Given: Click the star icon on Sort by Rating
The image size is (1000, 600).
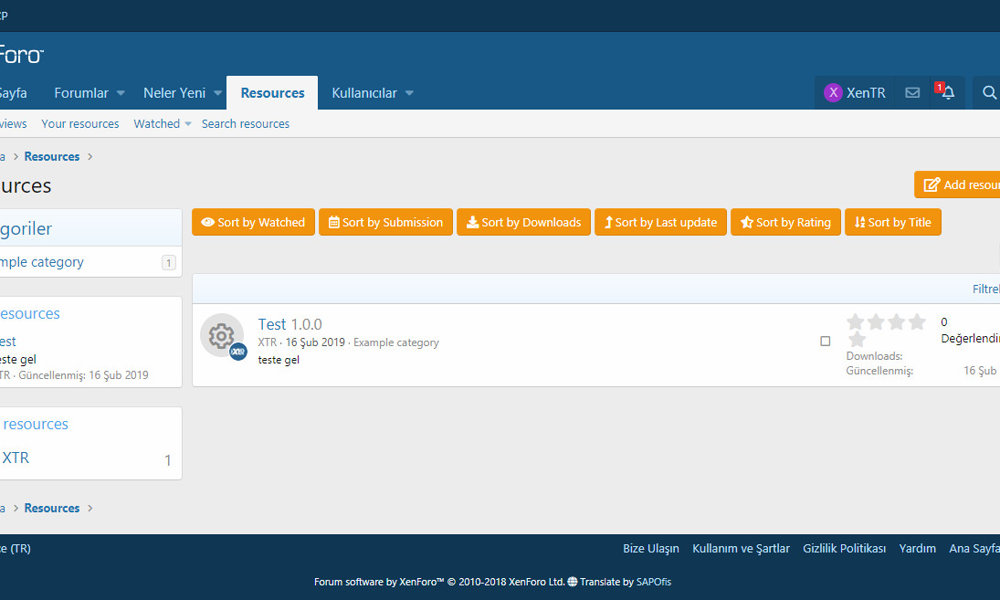Looking at the screenshot, I should pyautogui.click(x=747, y=222).
